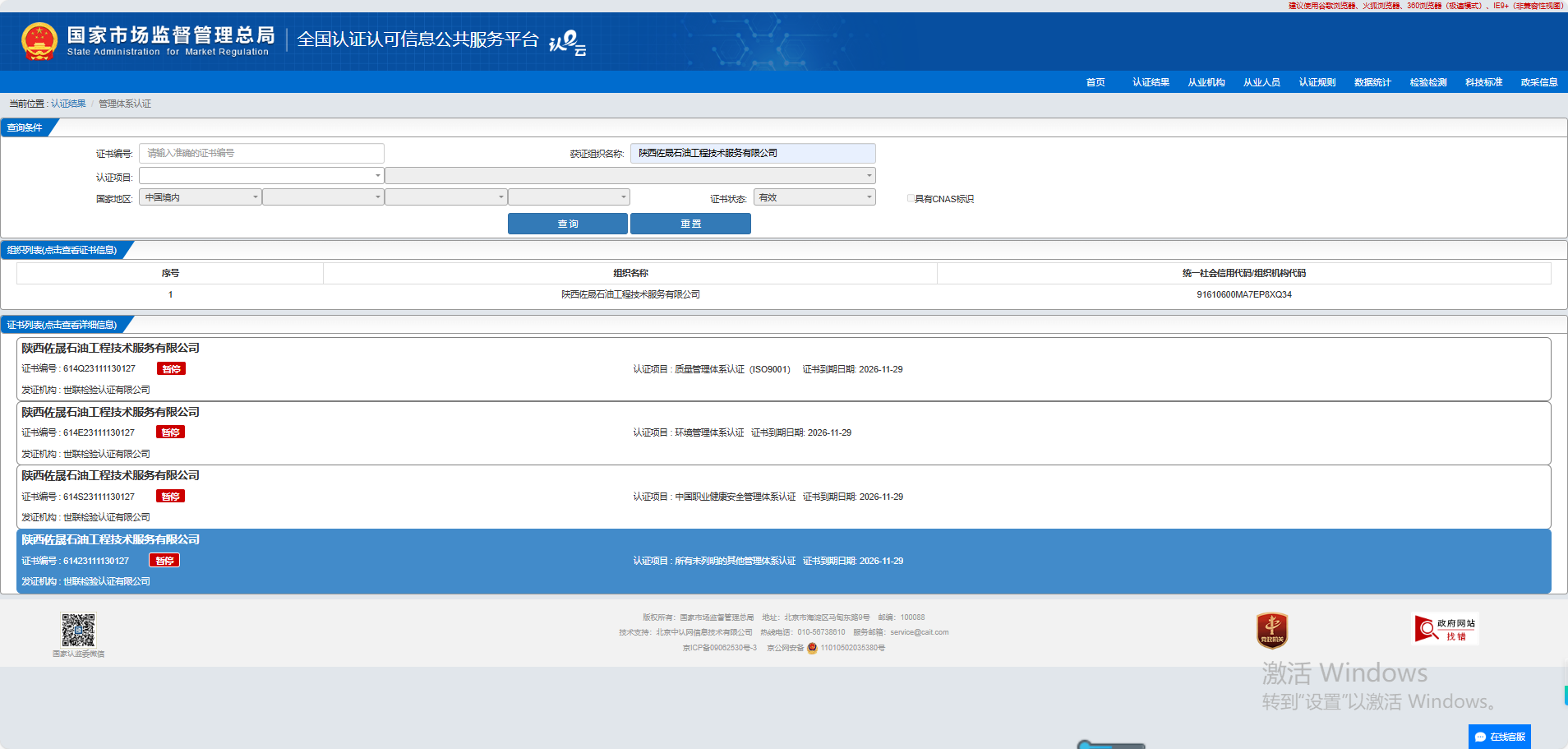Image resolution: width=1568 pixels, height=749 pixels.
Task: Click 认证结果 breadcrumb link
Action: (68, 104)
